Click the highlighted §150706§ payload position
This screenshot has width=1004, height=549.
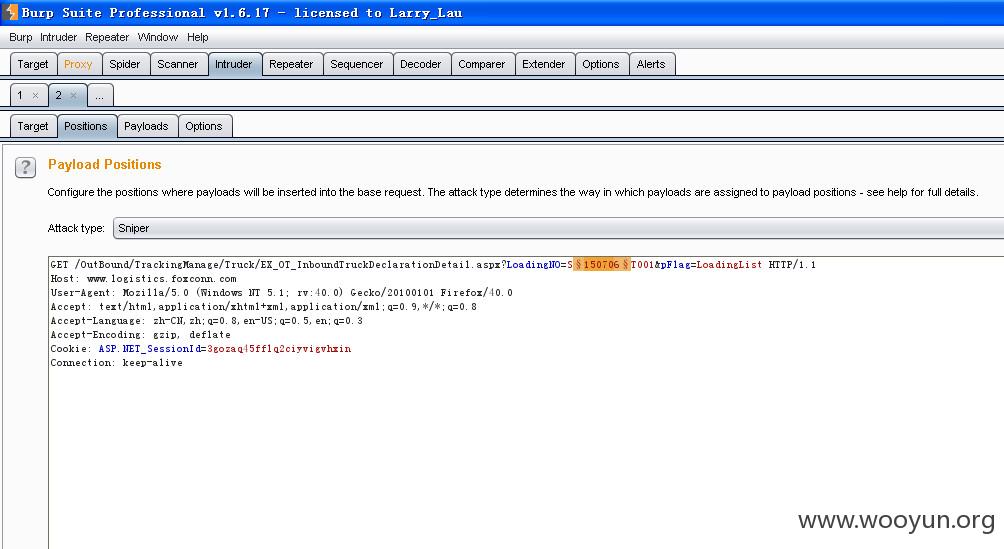[602, 265]
